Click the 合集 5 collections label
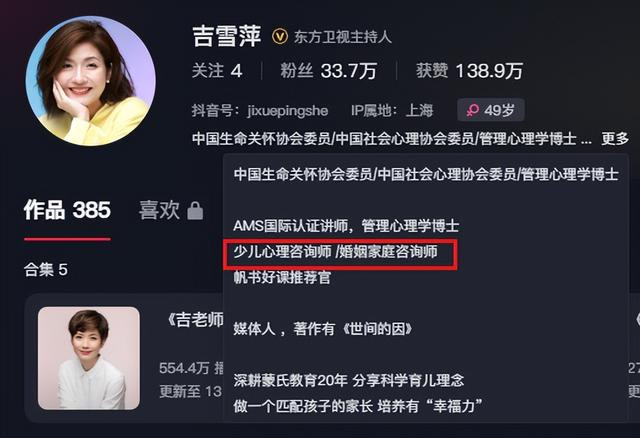Viewport: 640px width, 438px height. pos(46,269)
